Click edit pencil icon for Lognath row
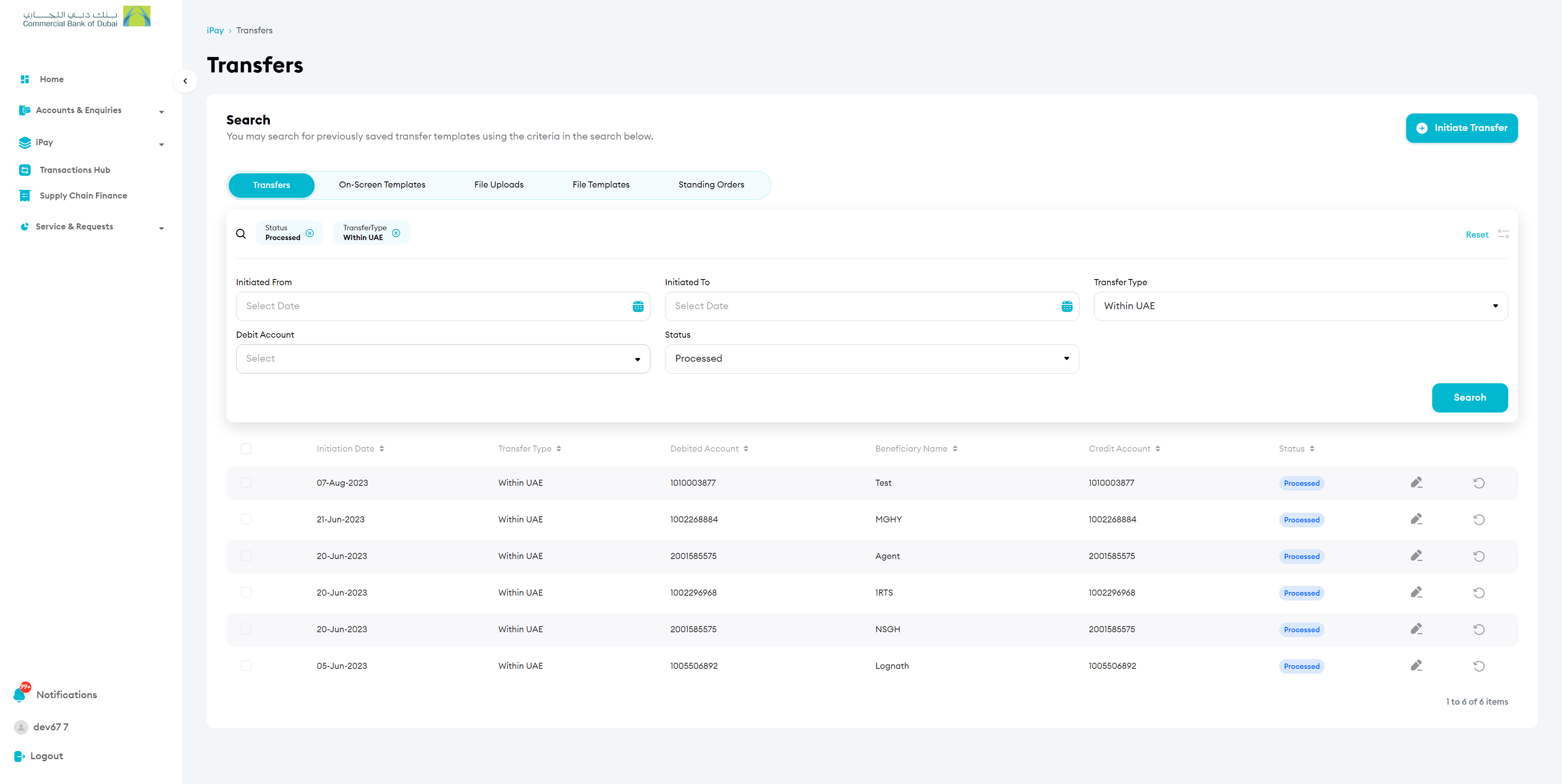 [1416, 666]
